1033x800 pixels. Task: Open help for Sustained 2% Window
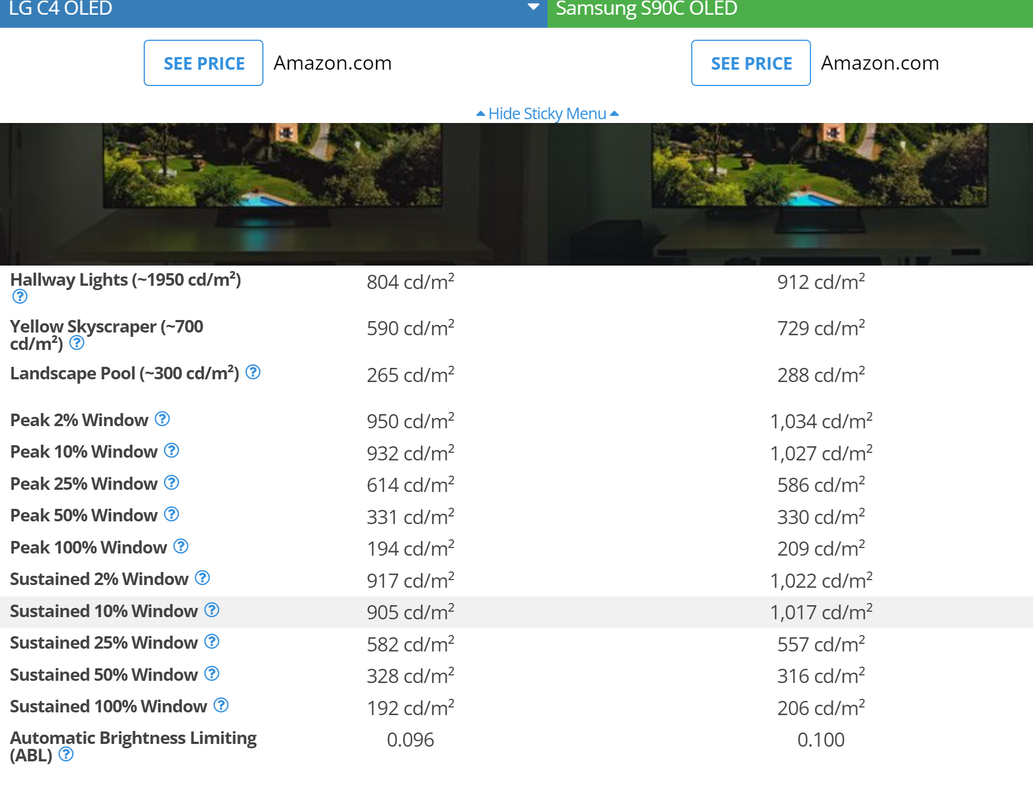click(202, 578)
